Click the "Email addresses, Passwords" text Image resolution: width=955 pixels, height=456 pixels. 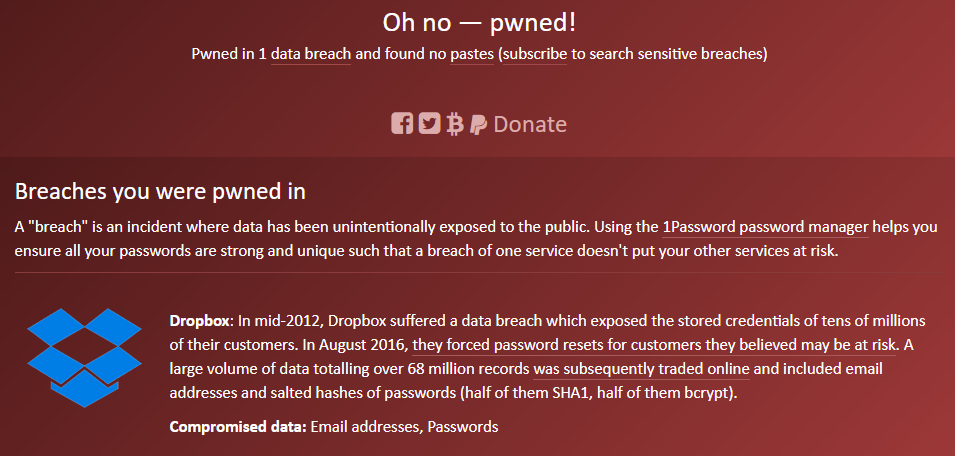404,427
